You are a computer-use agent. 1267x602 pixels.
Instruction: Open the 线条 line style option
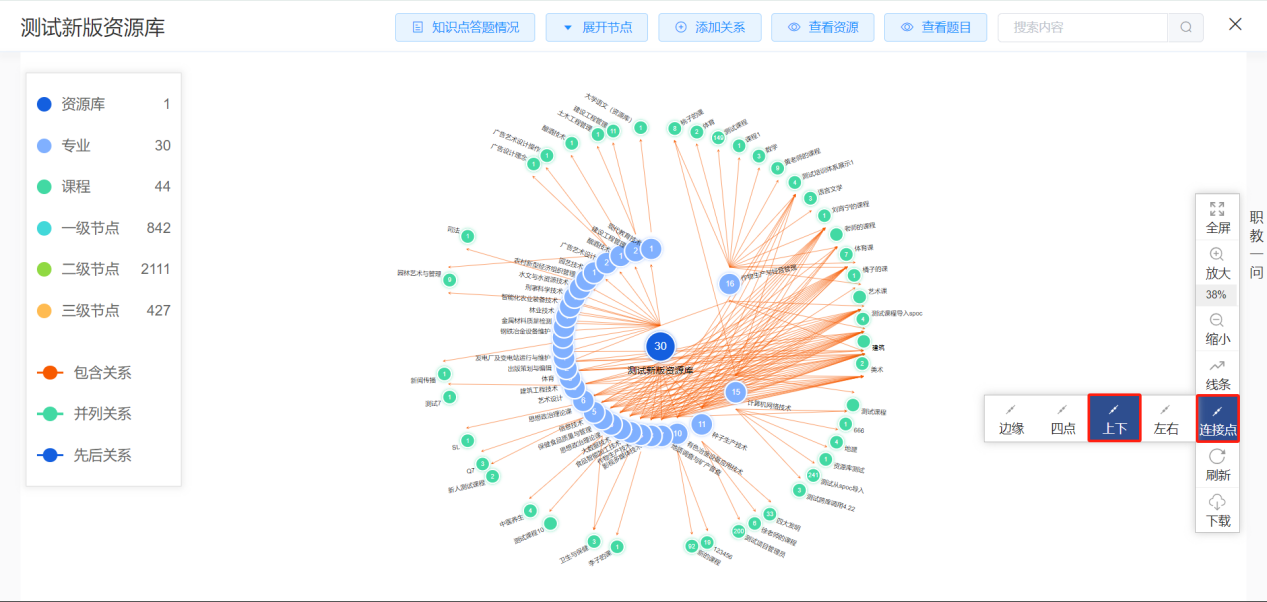point(1217,366)
